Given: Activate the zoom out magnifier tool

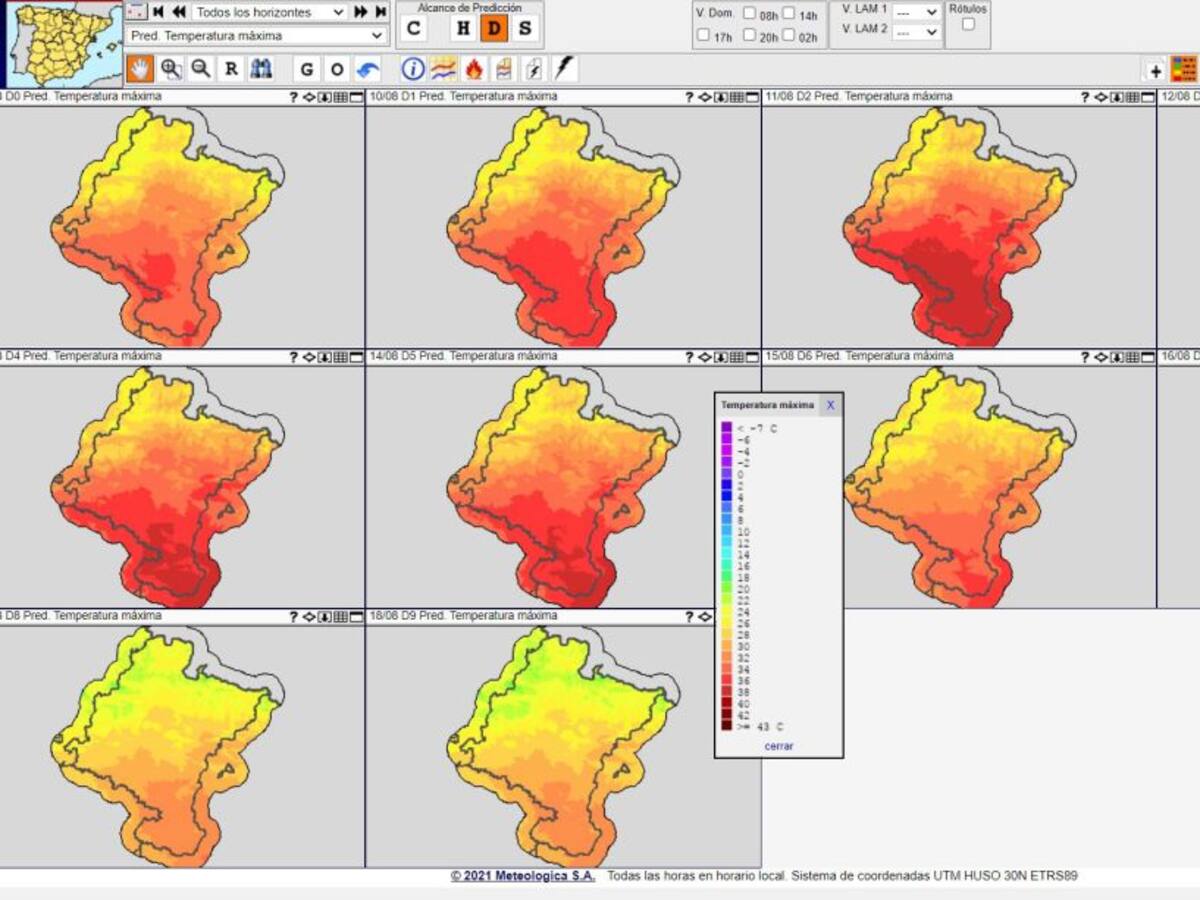Looking at the screenshot, I should click(x=201, y=69).
